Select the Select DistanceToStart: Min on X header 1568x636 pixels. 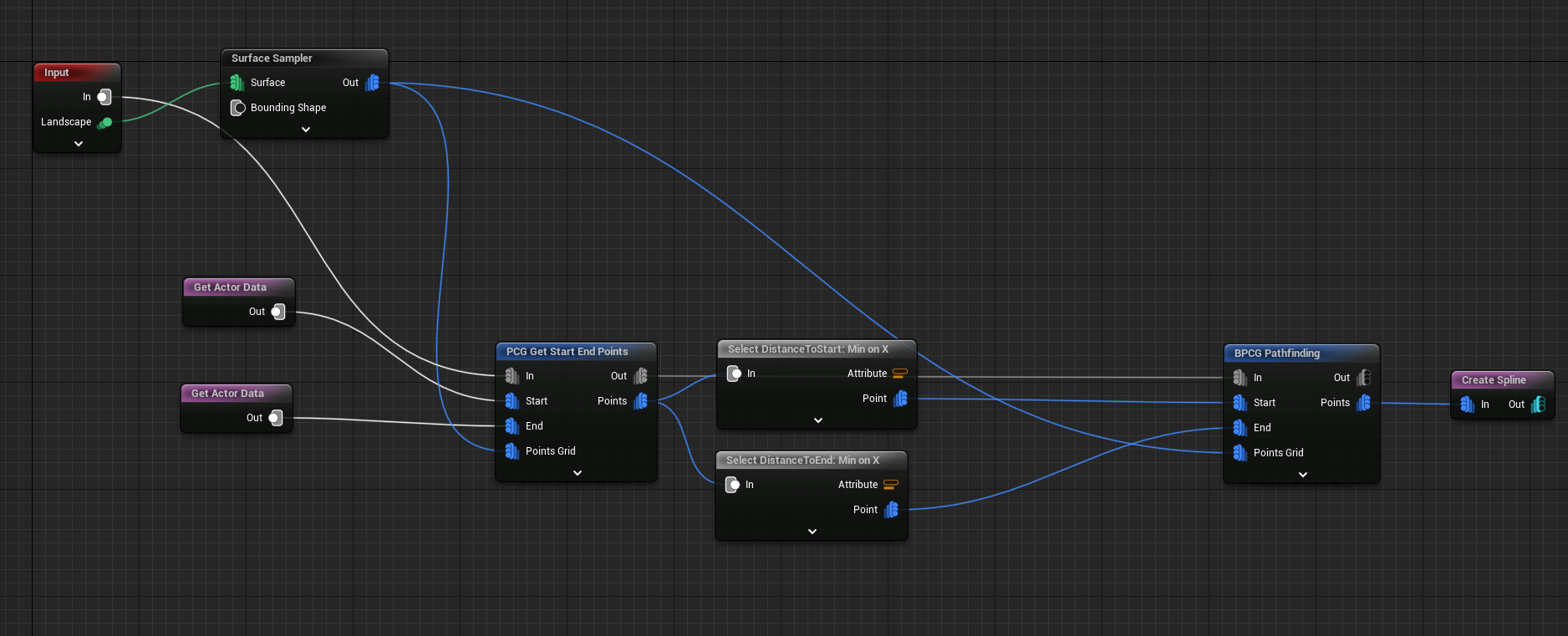(817, 349)
